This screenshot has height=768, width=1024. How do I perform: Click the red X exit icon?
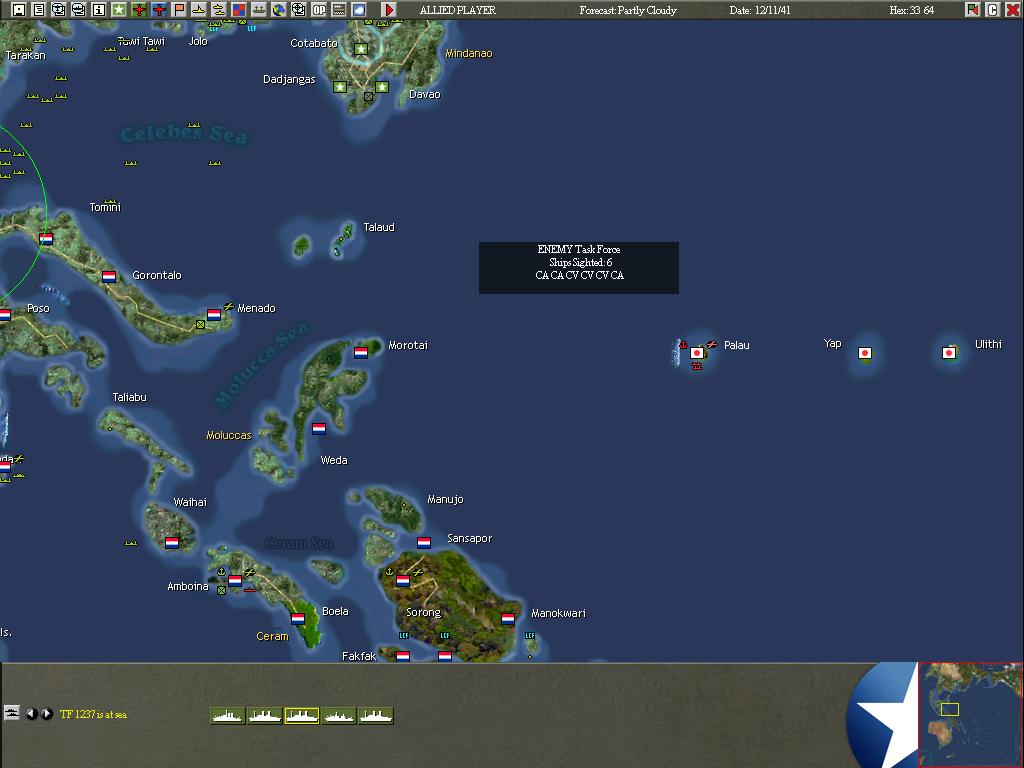click(1012, 10)
